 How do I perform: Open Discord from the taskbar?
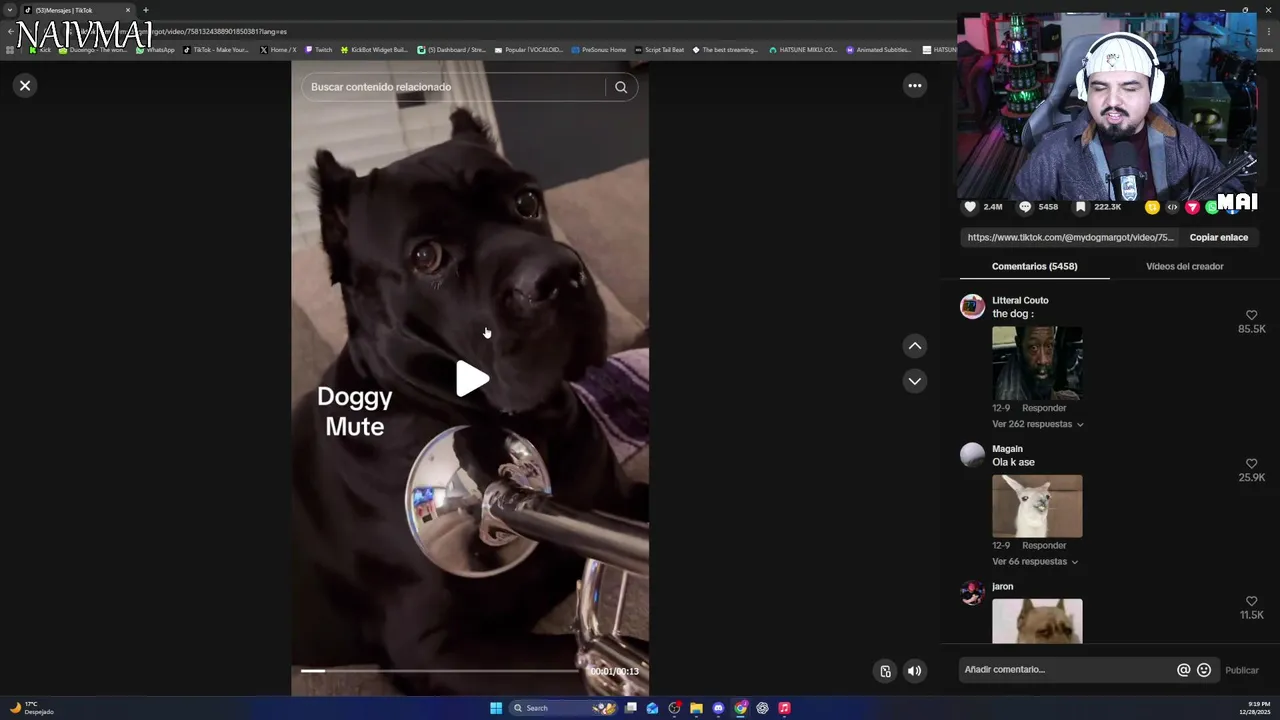pyautogui.click(x=718, y=708)
